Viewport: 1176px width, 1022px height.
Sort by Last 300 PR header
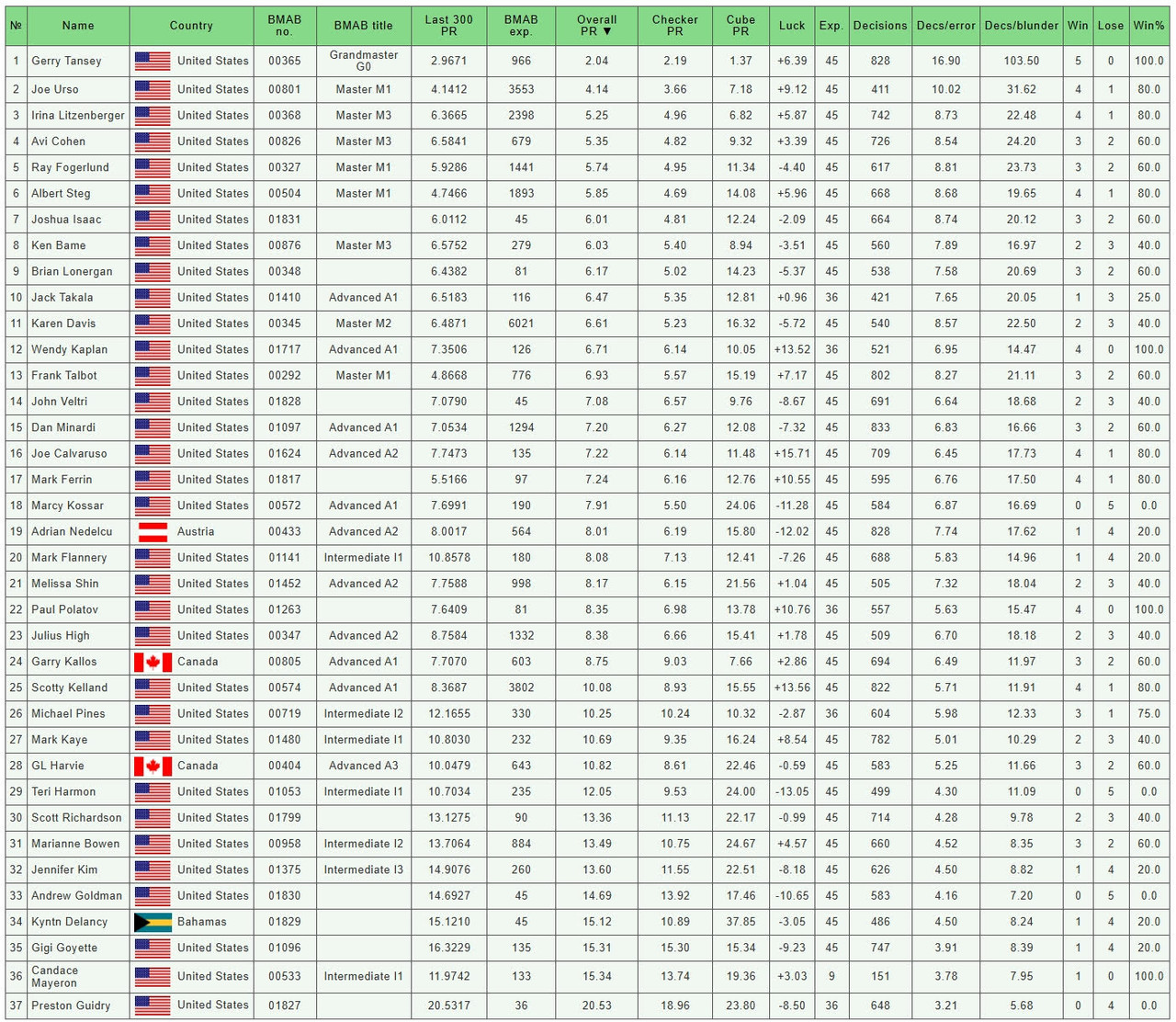tap(448, 26)
